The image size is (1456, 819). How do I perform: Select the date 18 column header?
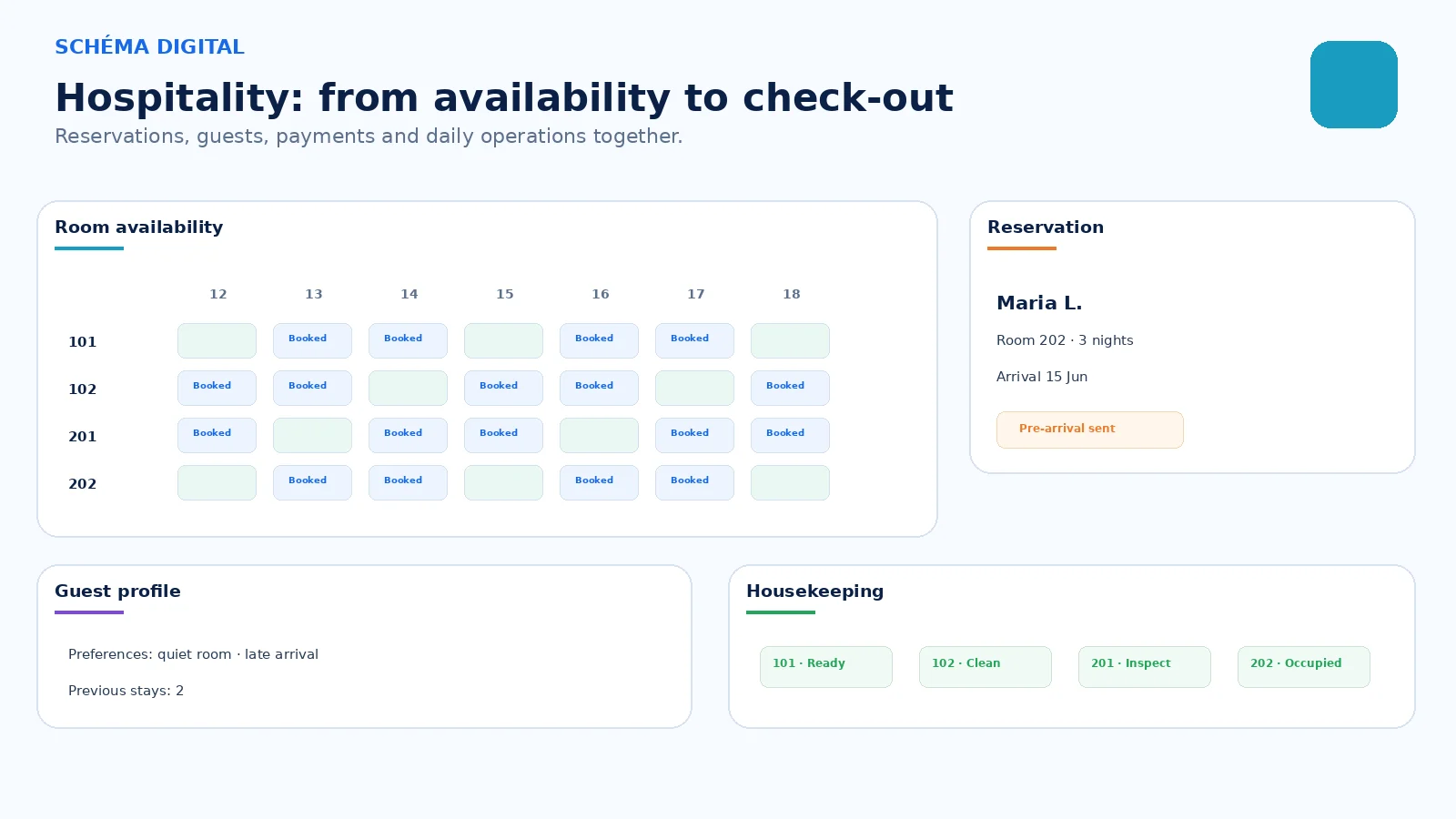click(792, 294)
